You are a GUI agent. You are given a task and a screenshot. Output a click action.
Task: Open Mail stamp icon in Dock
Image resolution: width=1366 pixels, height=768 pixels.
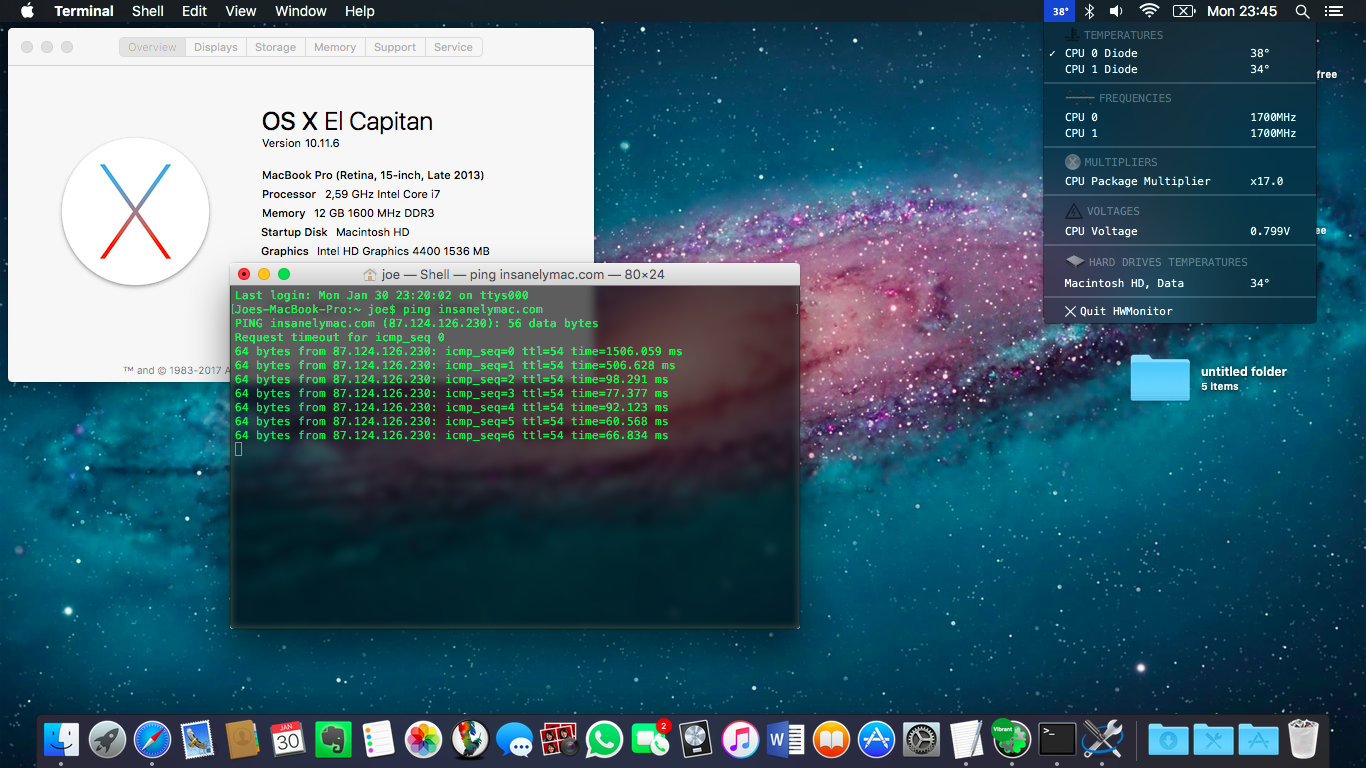(x=198, y=740)
